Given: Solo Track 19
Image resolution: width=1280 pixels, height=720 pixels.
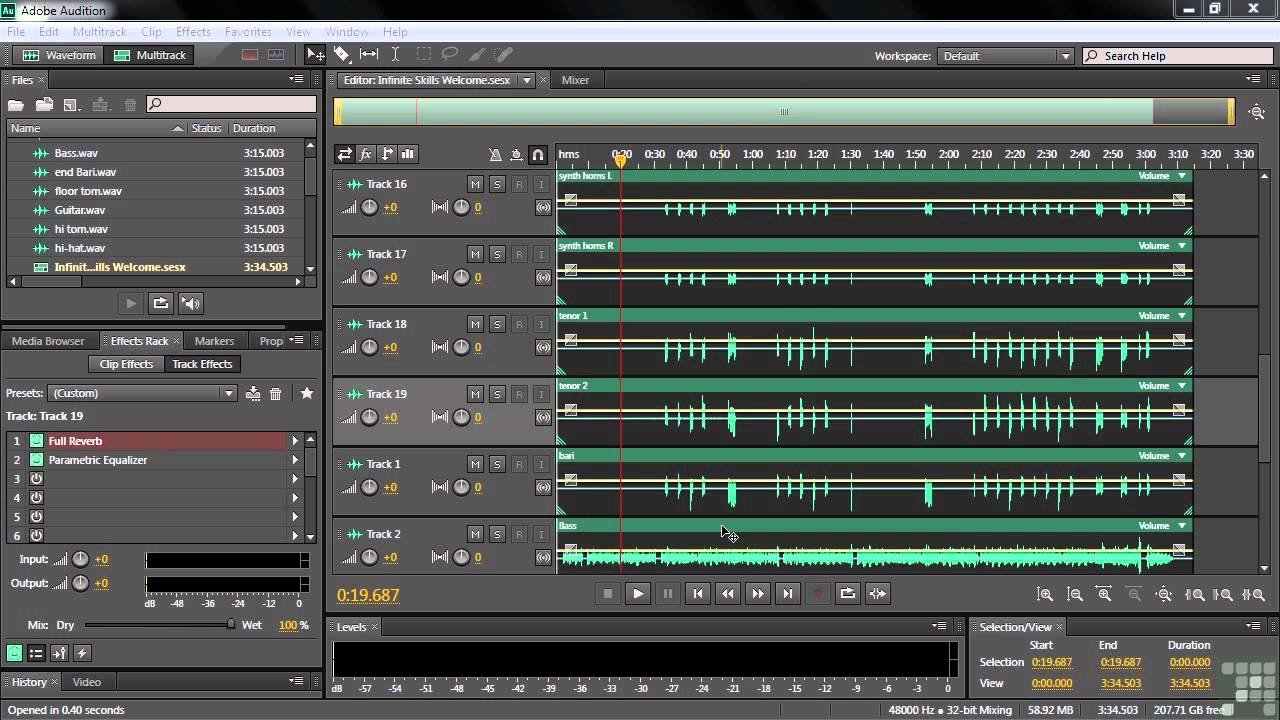Looking at the screenshot, I should (497, 394).
